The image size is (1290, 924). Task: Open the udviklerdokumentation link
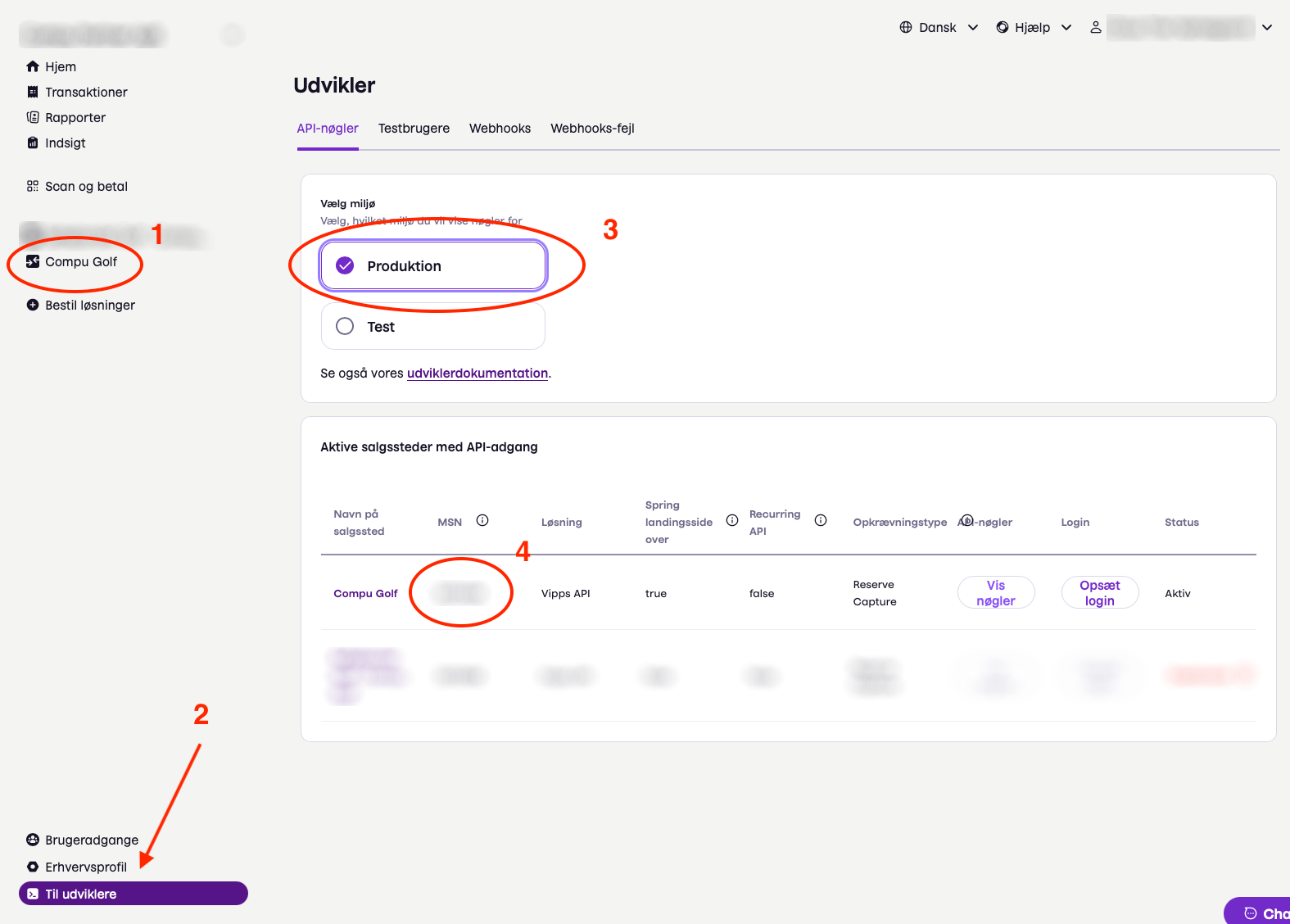click(478, 374)
